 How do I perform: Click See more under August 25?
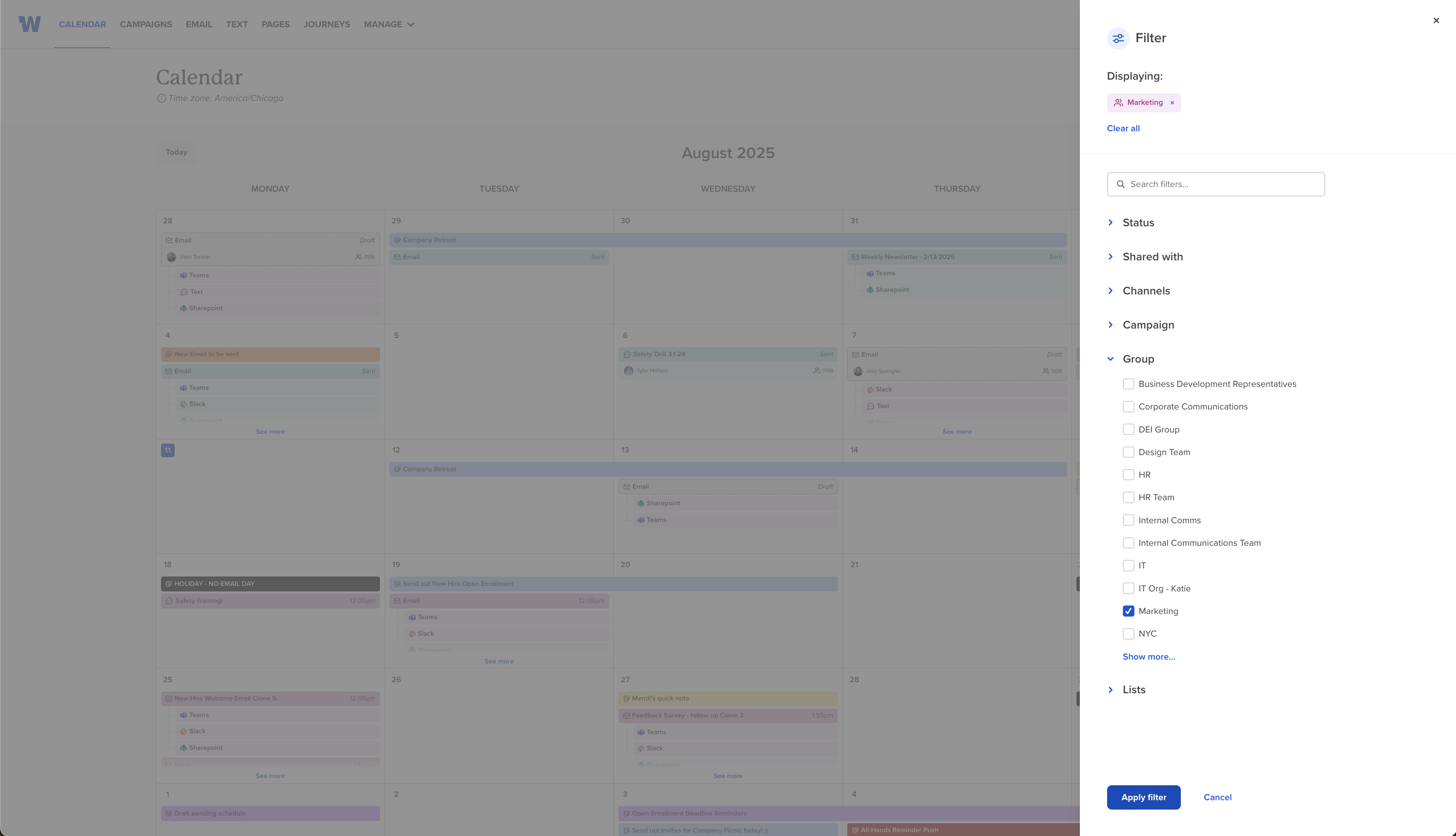point(270,776)
